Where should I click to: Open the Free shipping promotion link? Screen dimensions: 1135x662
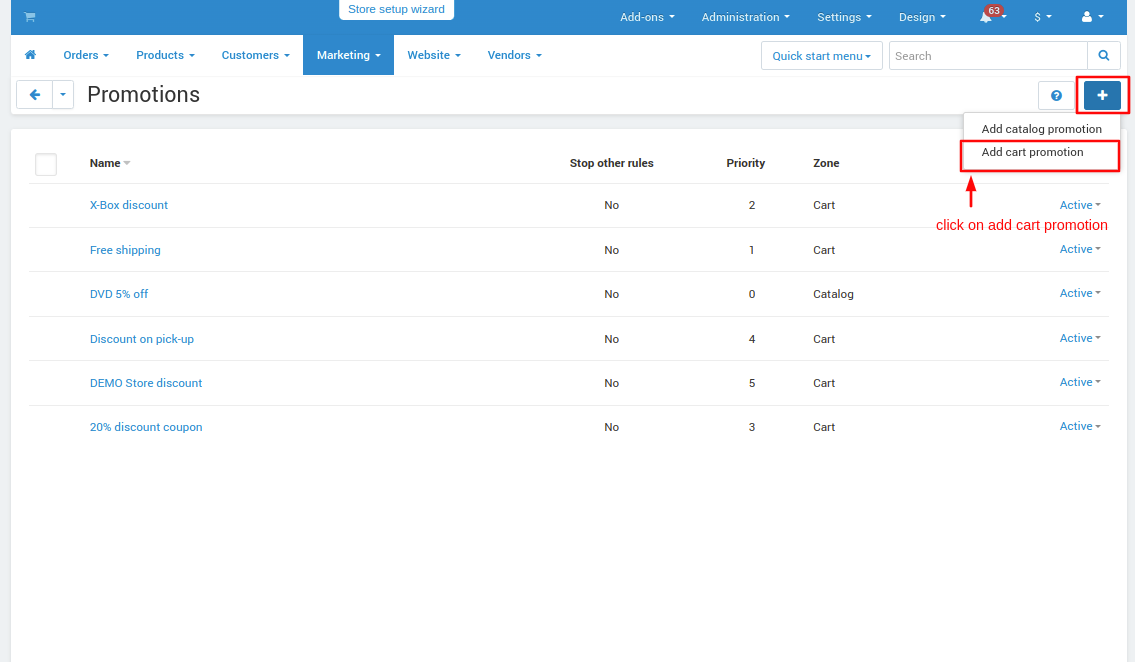click(x=125, y=250)
